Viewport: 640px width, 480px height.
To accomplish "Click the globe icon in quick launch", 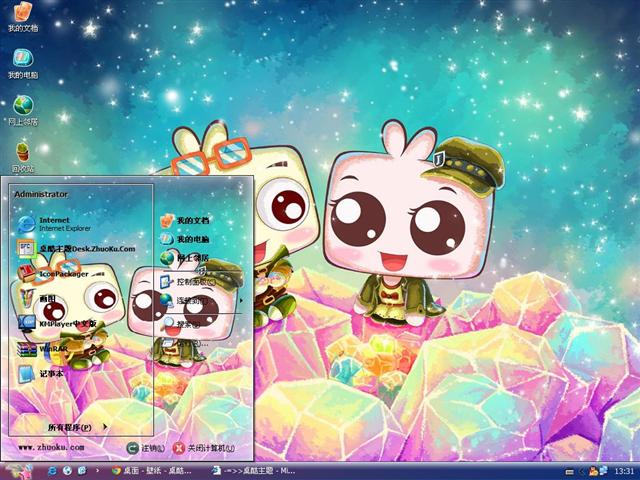I will [67, 471].
